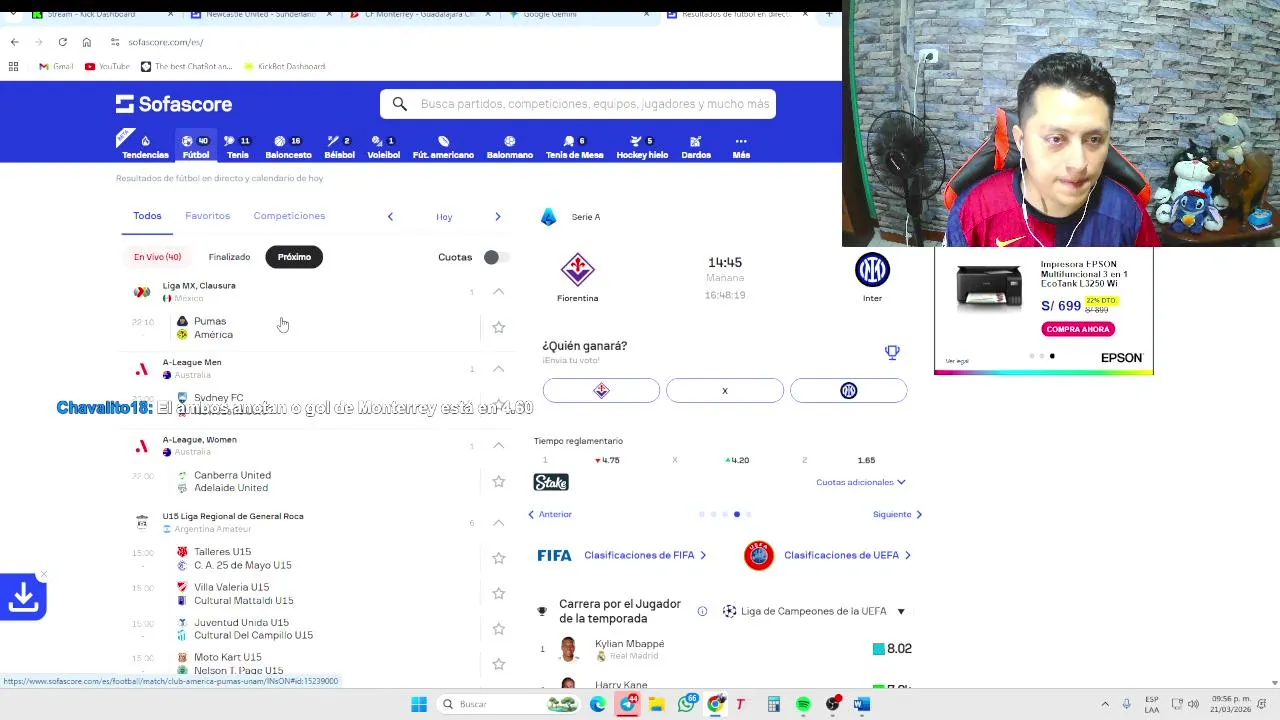
Task: Collapse U15 Liga Regional de General Roca
Action: tap(499, 522)
